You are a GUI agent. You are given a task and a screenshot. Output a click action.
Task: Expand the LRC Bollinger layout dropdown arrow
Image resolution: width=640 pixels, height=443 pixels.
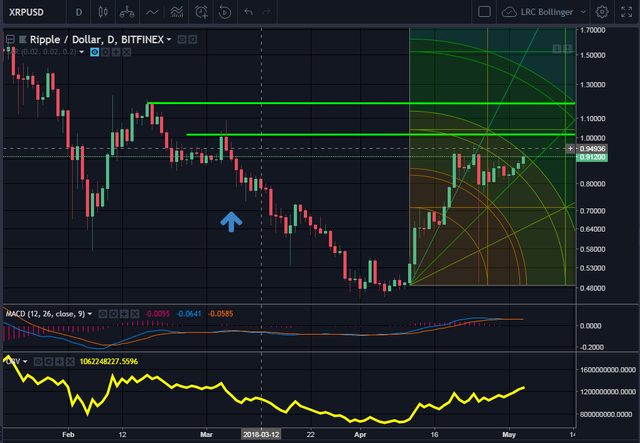(583, 12)
